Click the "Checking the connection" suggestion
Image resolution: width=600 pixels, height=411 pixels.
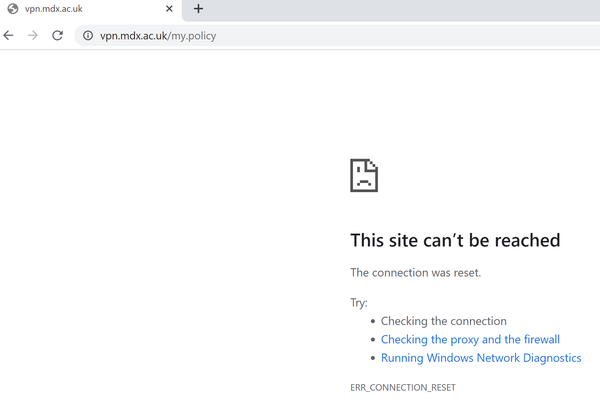click(444, 321)
